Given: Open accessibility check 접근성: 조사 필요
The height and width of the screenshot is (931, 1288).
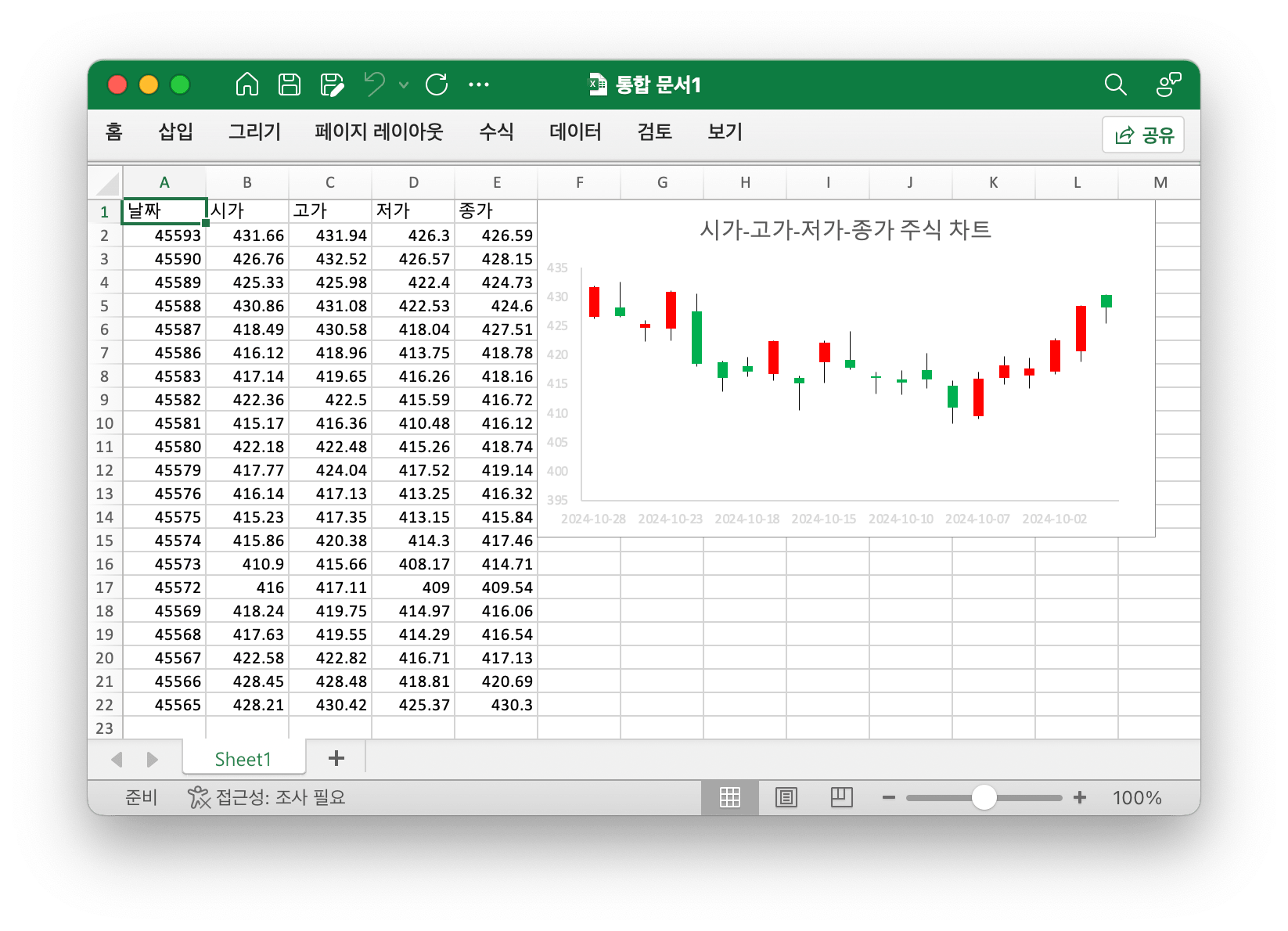Looking at the screenshot, I should coord(266,797).
